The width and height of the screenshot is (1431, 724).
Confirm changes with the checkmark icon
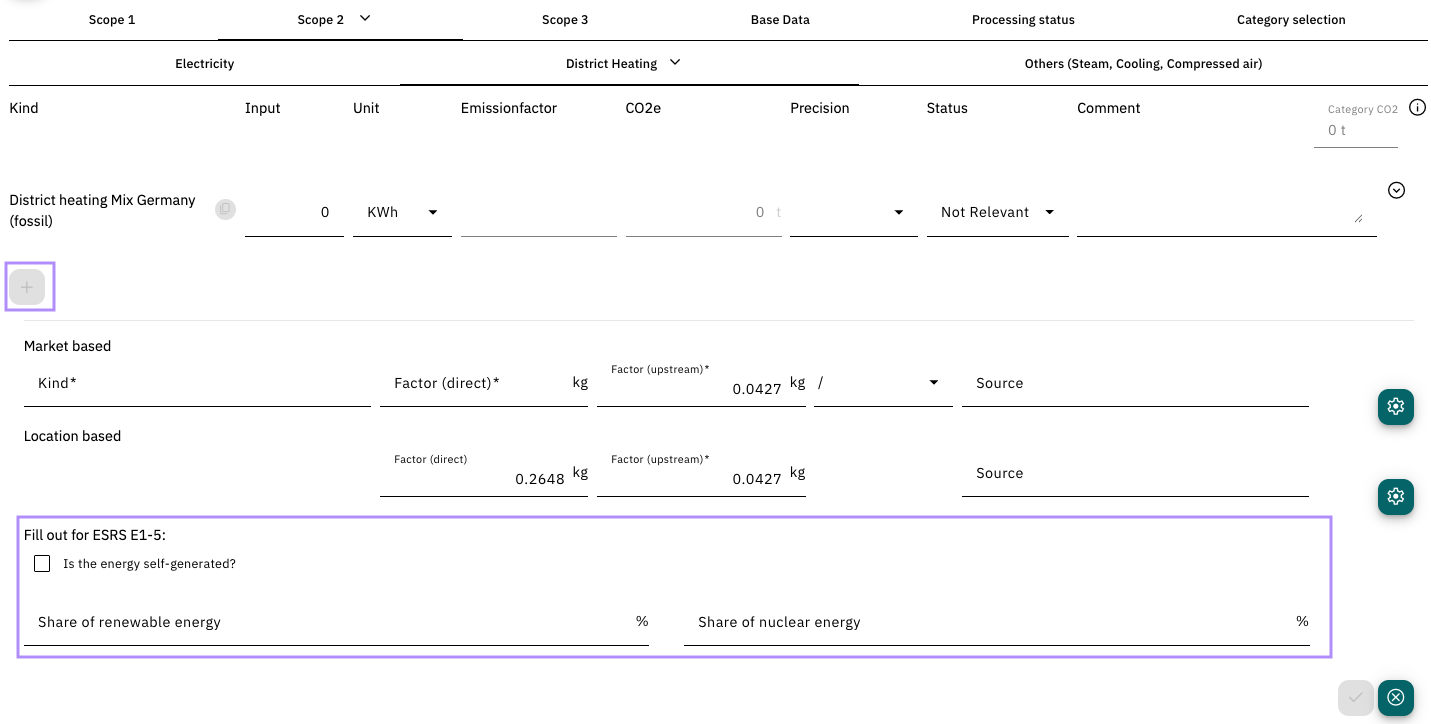coord(1356,698)
